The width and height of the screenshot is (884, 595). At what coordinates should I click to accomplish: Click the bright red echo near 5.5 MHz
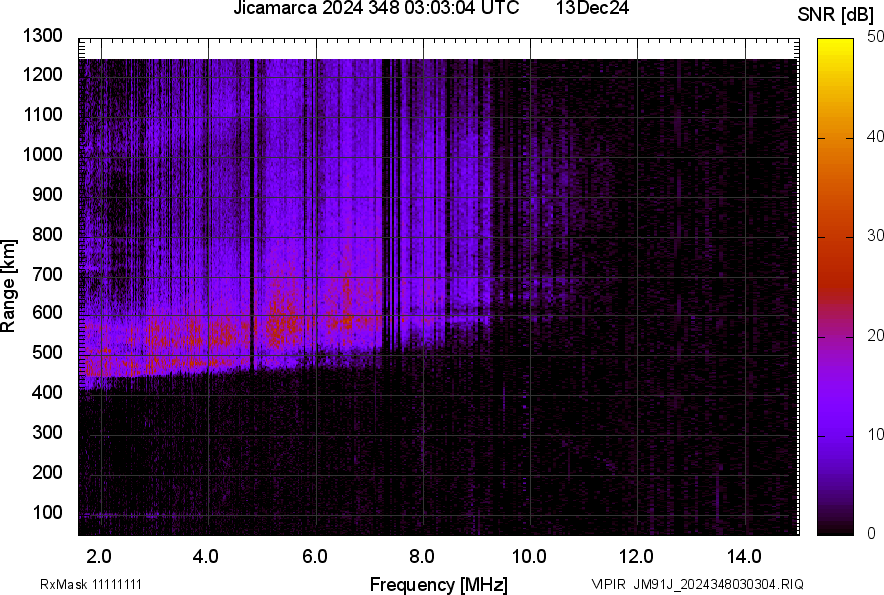(x=284, y=322)
